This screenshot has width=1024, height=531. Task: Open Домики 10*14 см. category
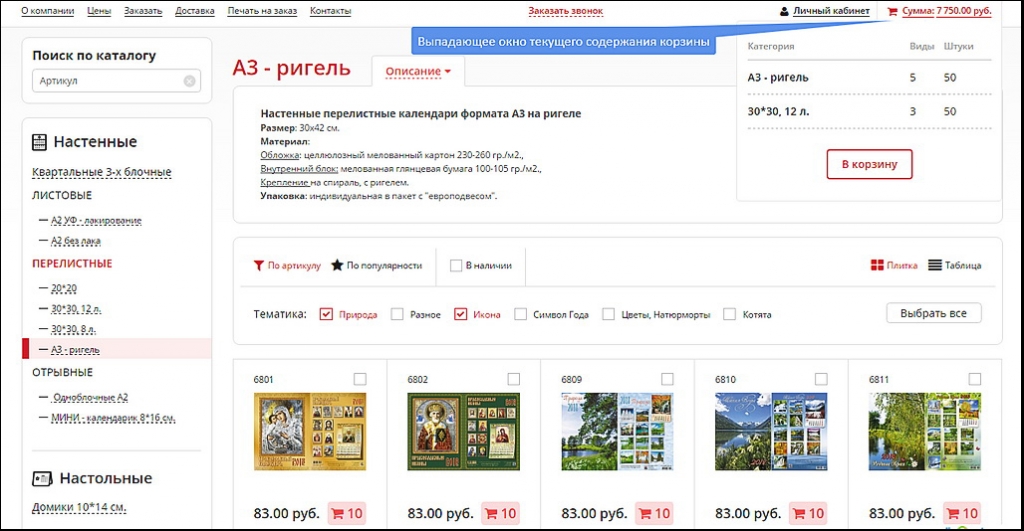tap(79, 507)
